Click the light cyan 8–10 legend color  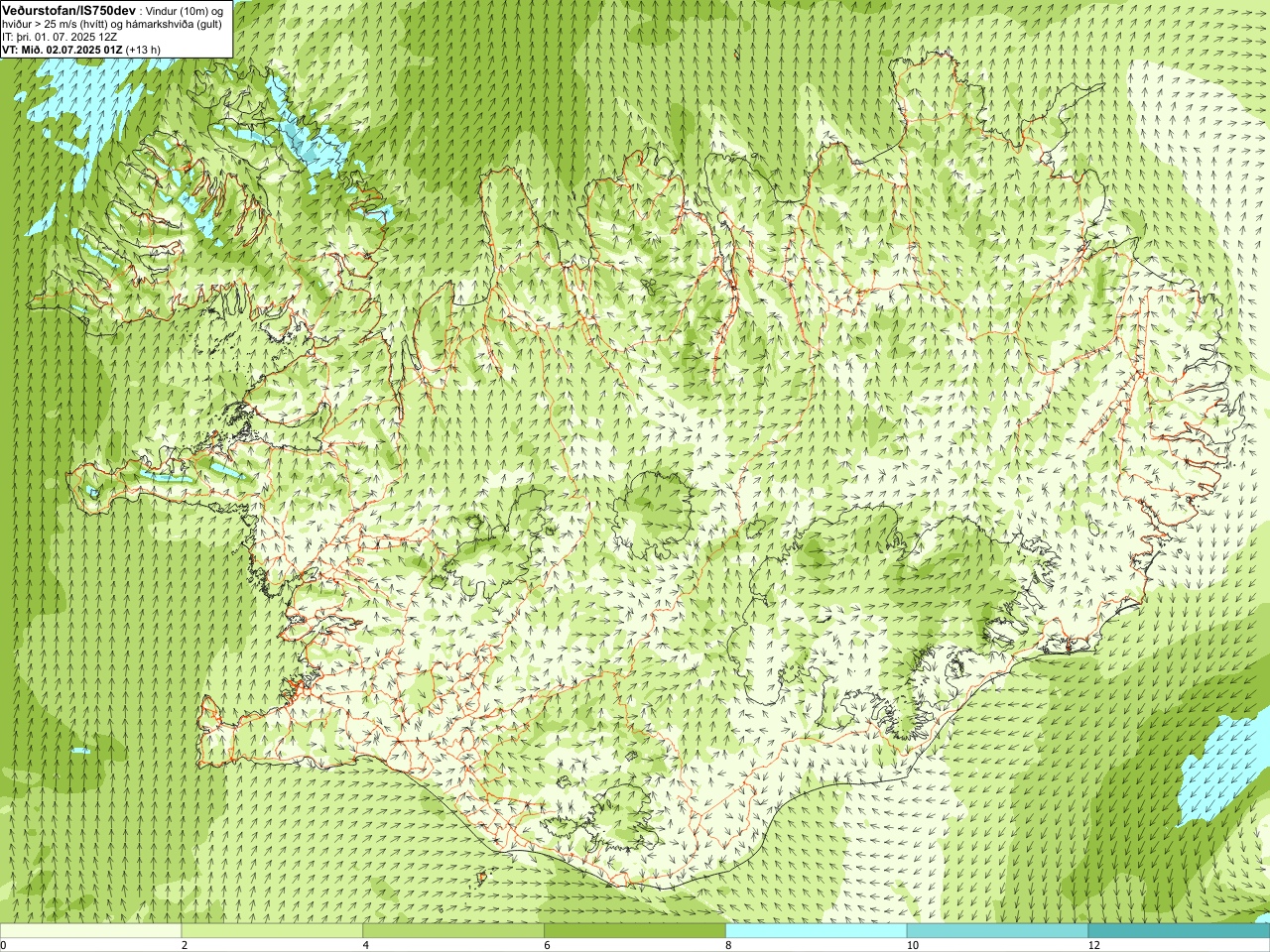point(817,930)
